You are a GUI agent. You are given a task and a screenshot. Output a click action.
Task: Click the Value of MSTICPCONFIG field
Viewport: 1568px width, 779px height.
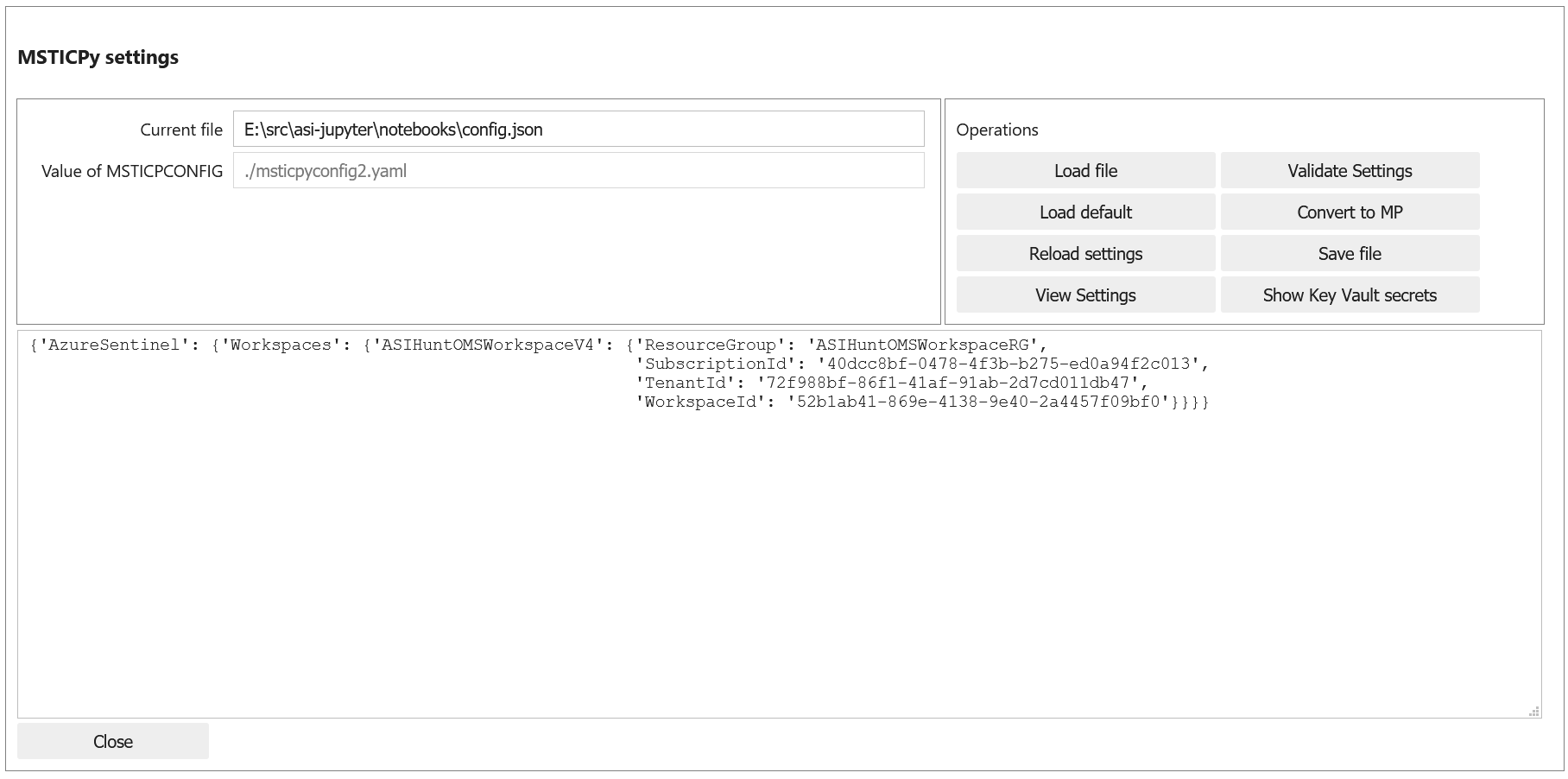pyautogui.click(x=579, y=170)
